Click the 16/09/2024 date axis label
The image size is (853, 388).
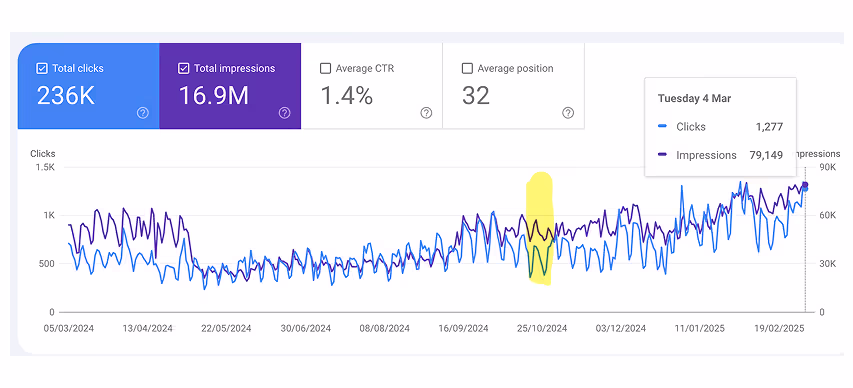pos(463,329)
